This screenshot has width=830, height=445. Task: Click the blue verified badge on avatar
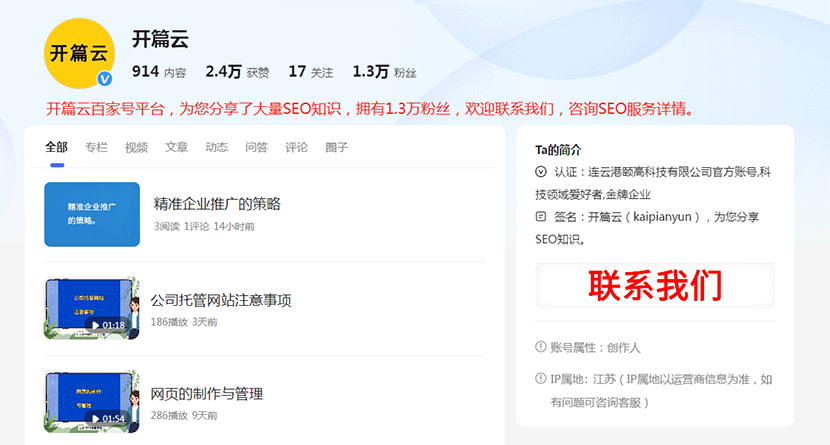click(x=103, y=79)
